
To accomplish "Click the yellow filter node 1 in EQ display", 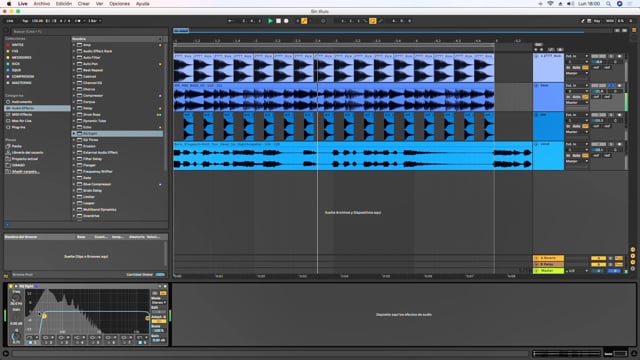I will click(x=44, y=316).
